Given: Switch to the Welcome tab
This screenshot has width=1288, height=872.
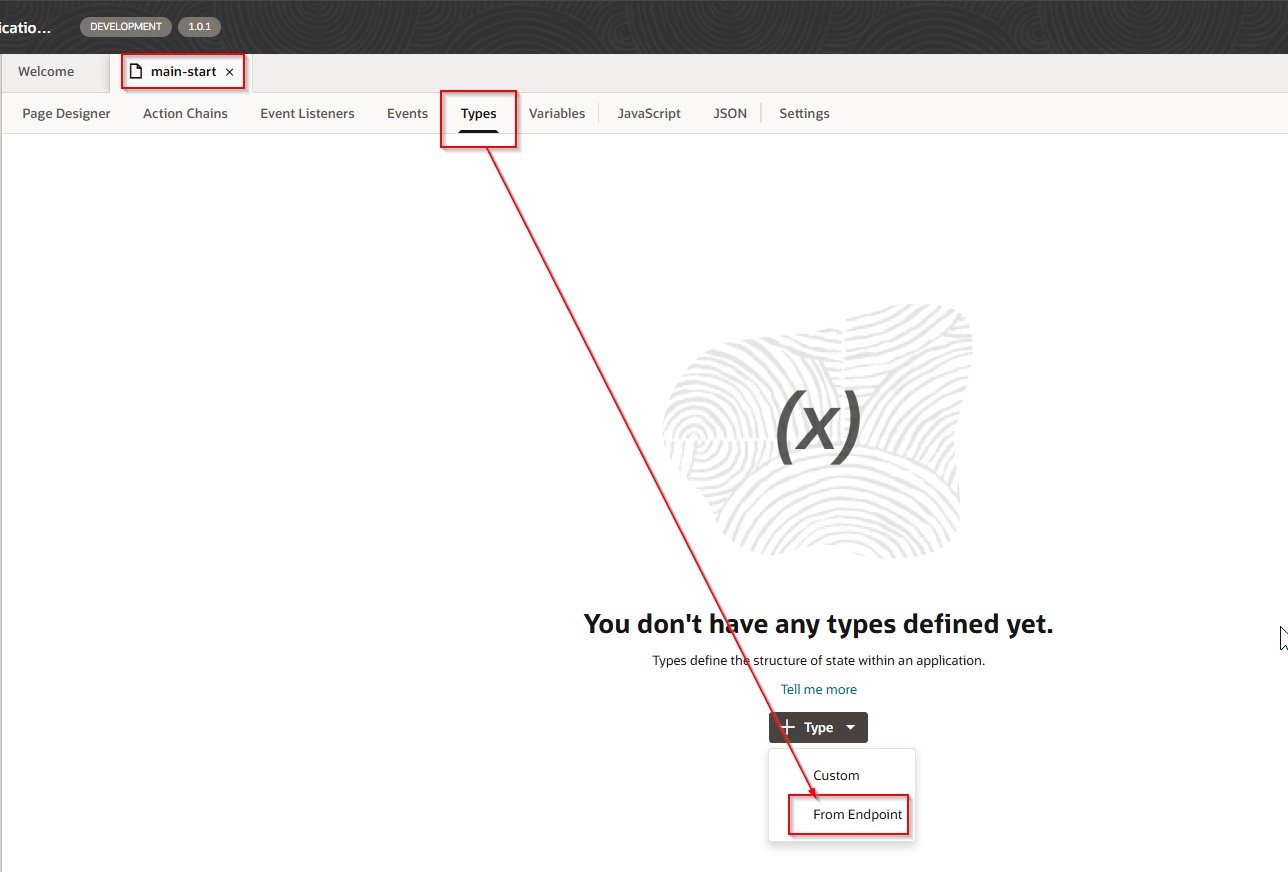Looking at the screenshot, I should (46, 72).
